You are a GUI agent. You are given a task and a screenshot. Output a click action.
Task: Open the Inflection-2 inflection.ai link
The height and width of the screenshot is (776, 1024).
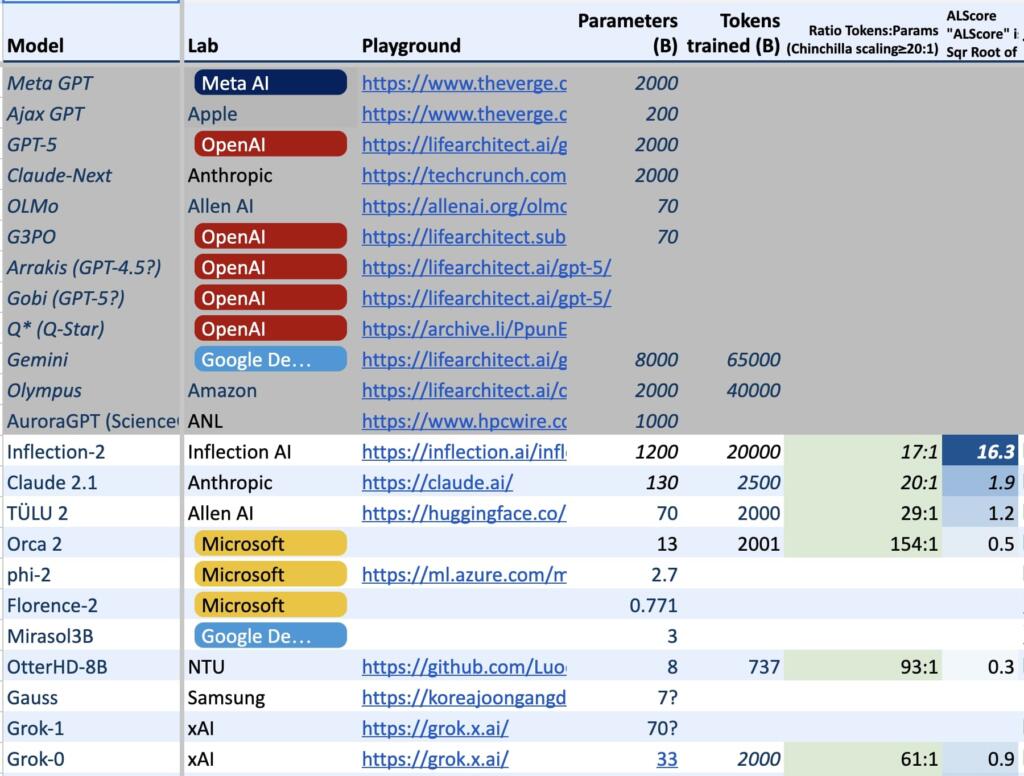coord(463,452)
